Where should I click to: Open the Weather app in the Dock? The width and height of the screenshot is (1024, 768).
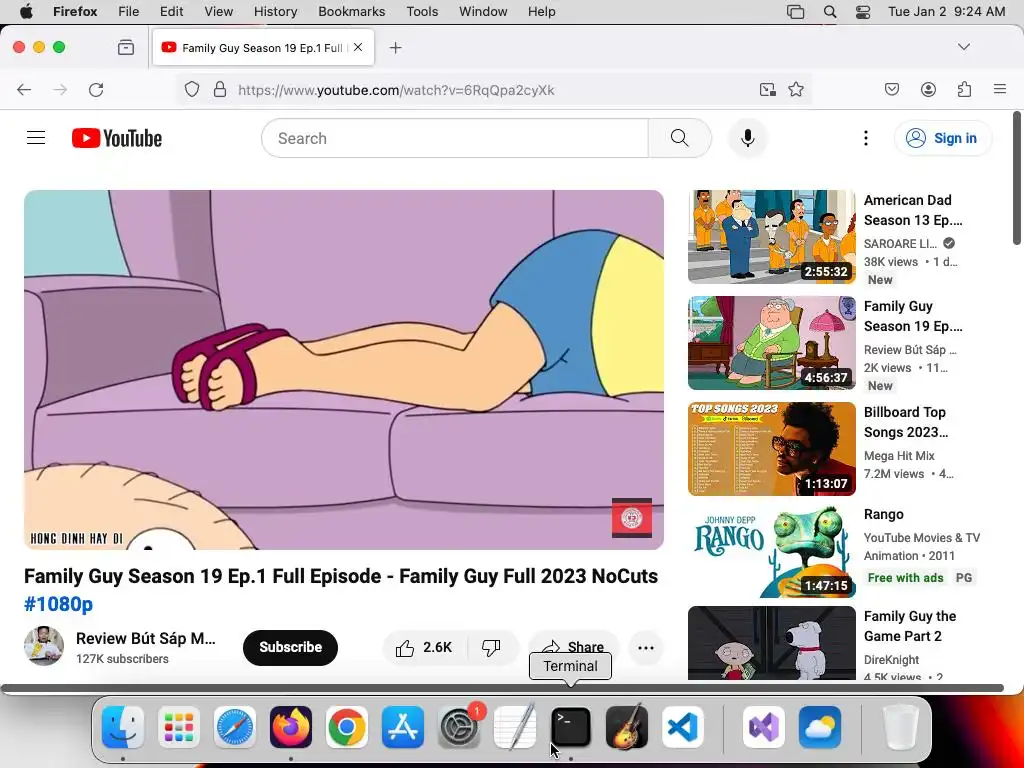(820, 727)
